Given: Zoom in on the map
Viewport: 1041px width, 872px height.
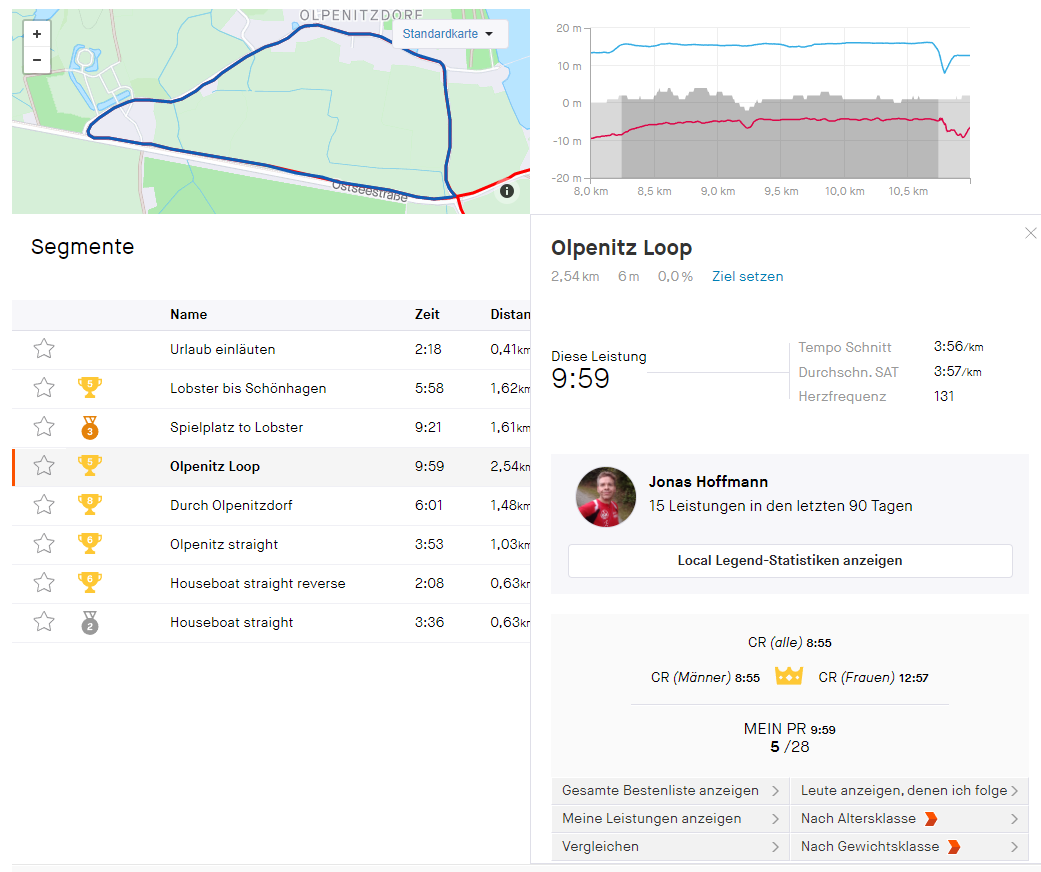Looking at the screenshot, I should tap(36, 34).
